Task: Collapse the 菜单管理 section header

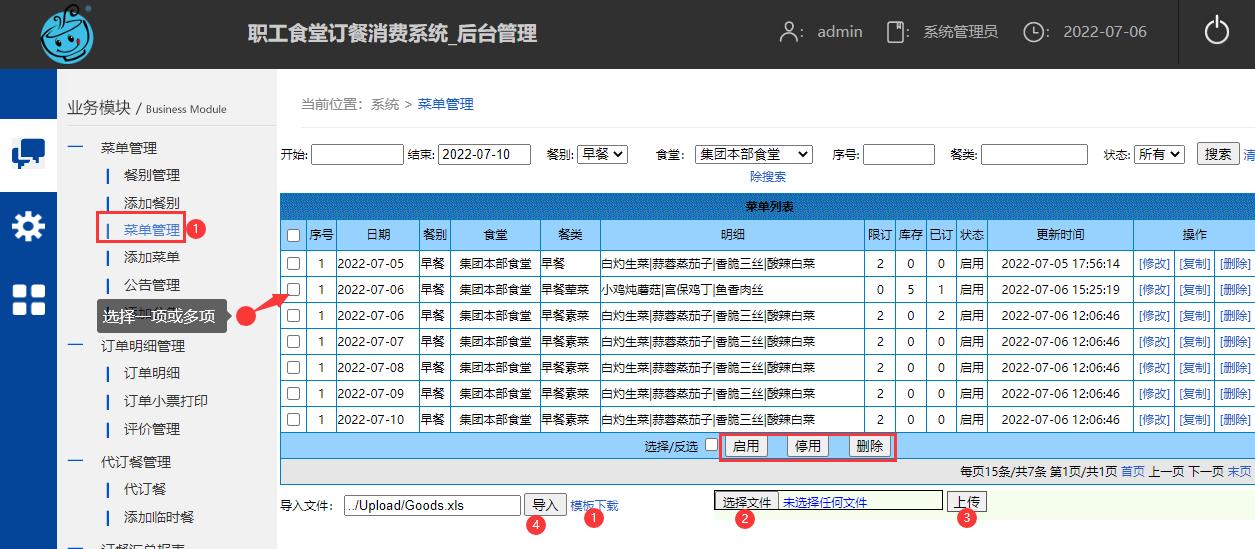Action: [x=129, y=148]
